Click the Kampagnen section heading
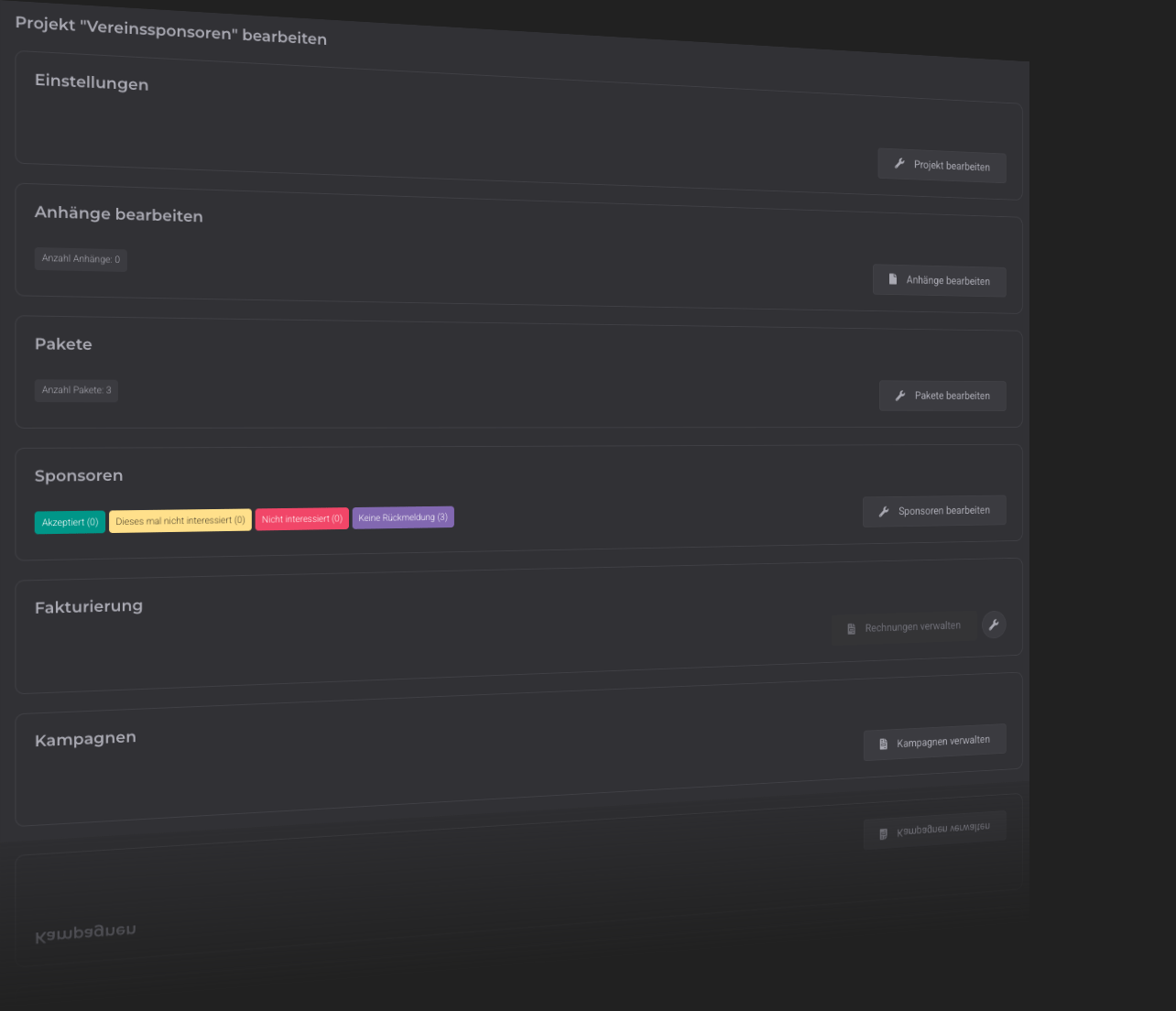Viewport: 1176px width, 1011px height. click(x=85, y=739)
